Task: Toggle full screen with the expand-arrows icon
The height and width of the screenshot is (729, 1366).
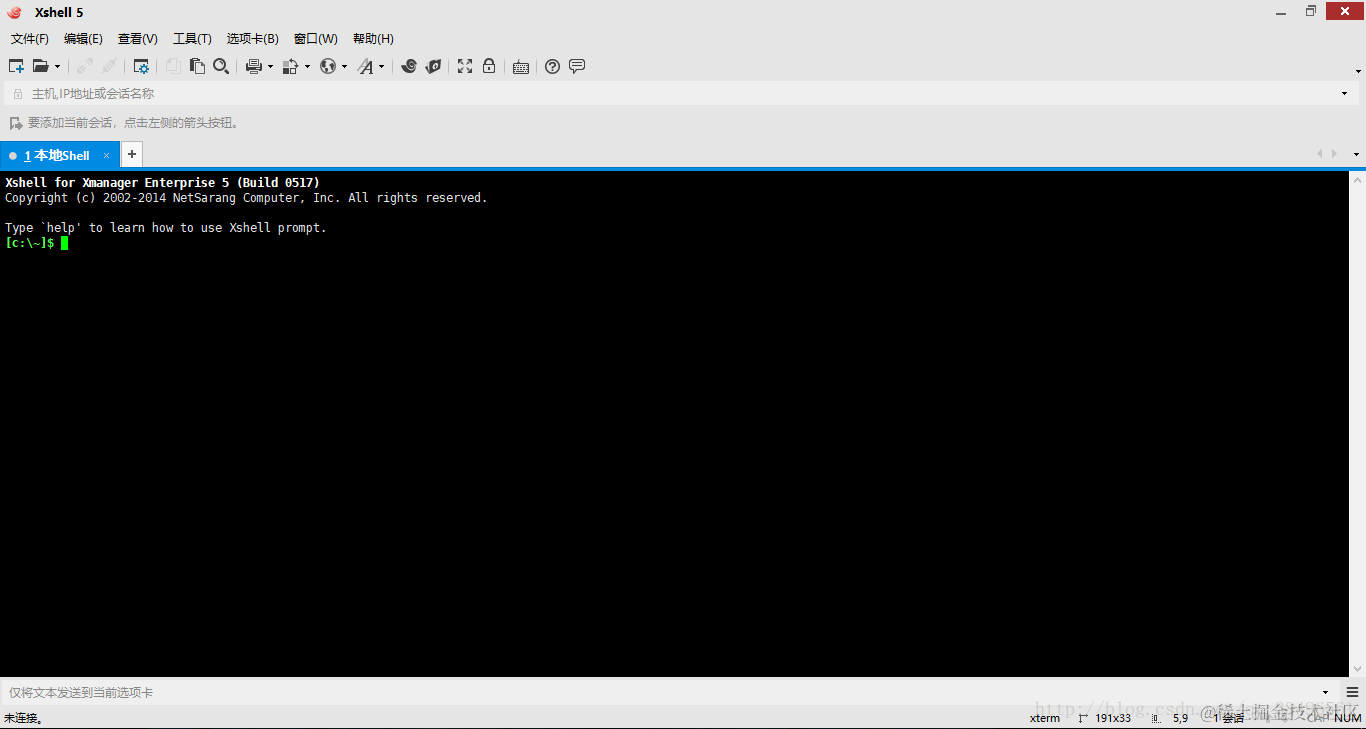Action: tap(465, 66)
